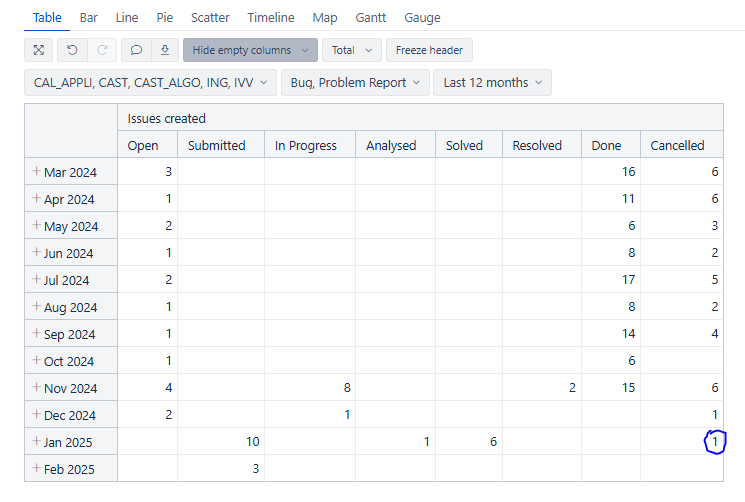
Task: Open the comment speech bubble icon
Action: point(136,50)
